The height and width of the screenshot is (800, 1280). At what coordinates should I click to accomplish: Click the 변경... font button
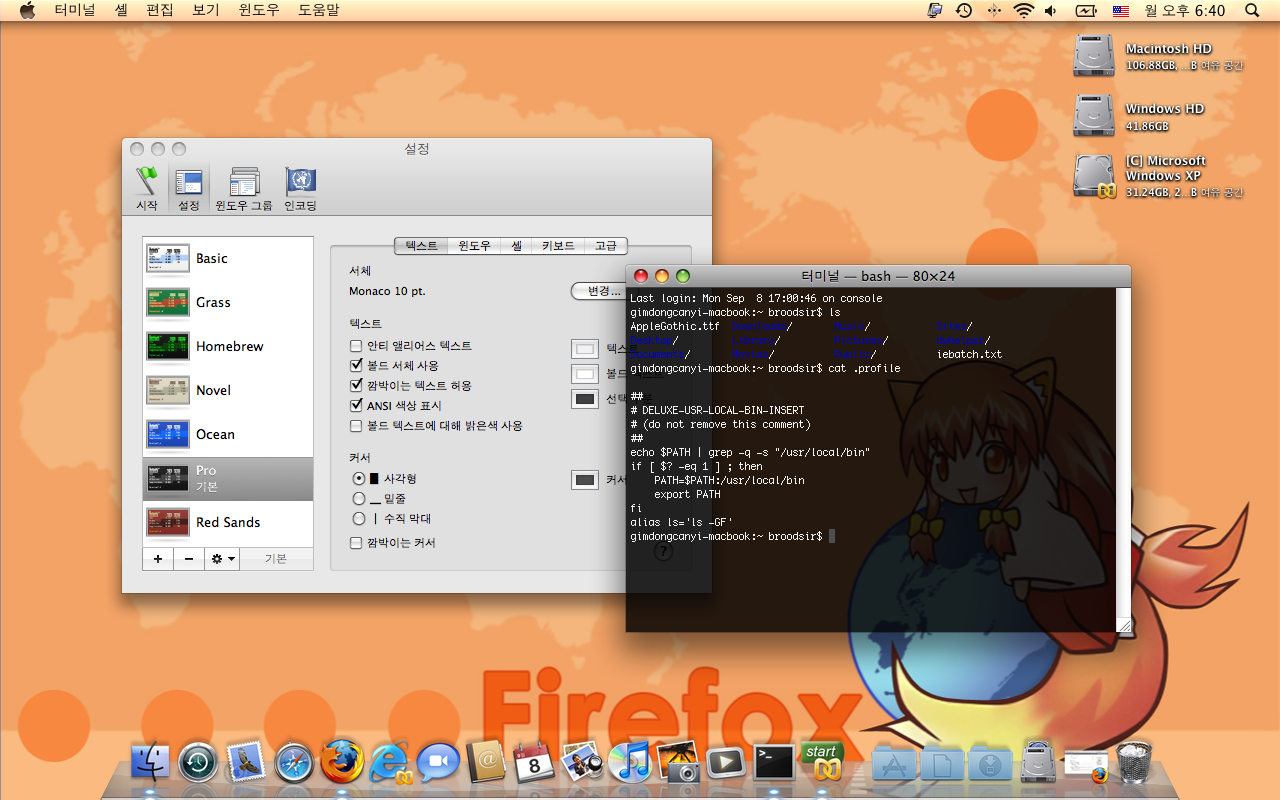click(x=598, y=291)
